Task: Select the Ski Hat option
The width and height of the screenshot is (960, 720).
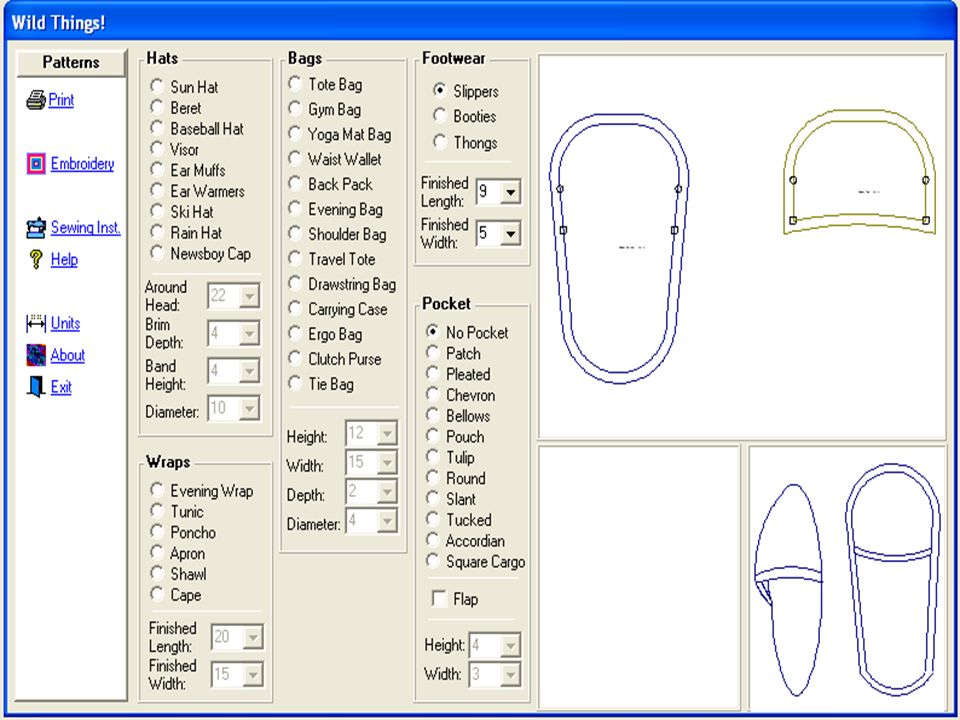Action: 157,211
